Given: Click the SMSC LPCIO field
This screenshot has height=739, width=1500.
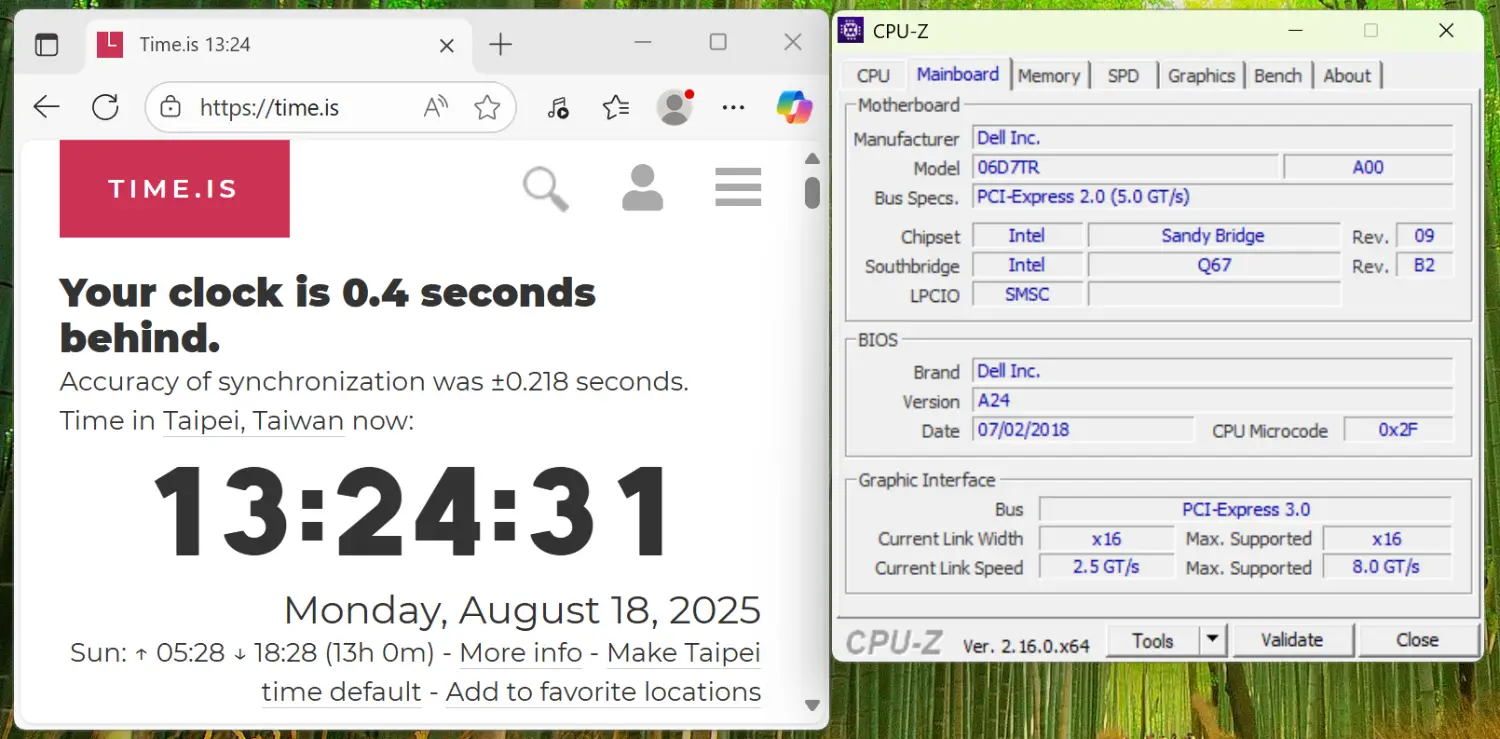Looking at the screenshot, I should click(1027, 295).
